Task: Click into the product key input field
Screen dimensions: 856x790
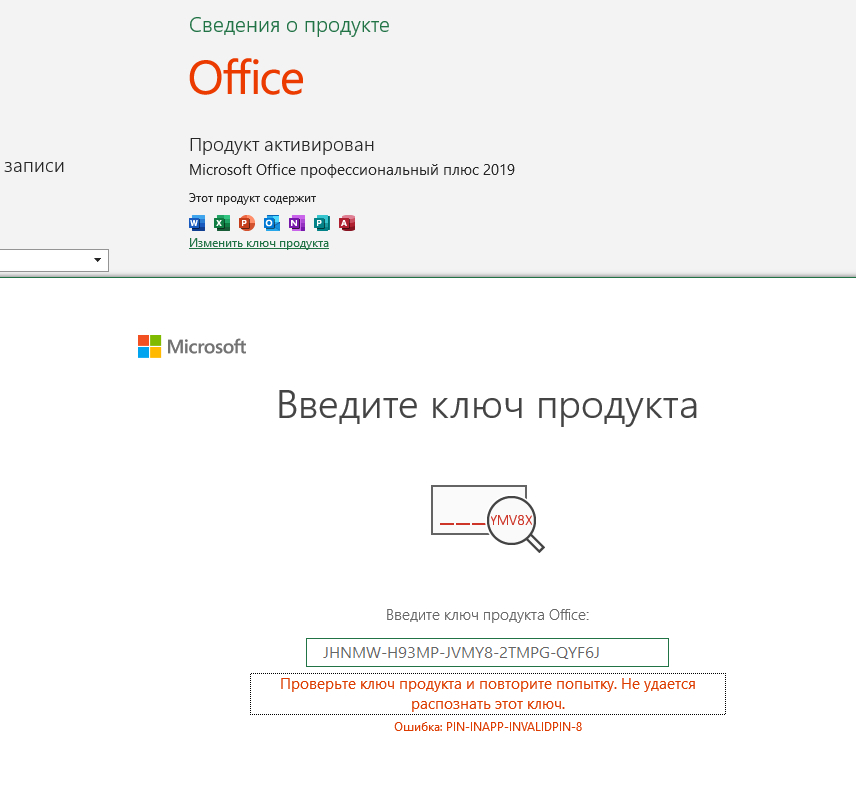Action: click(487, 653)
